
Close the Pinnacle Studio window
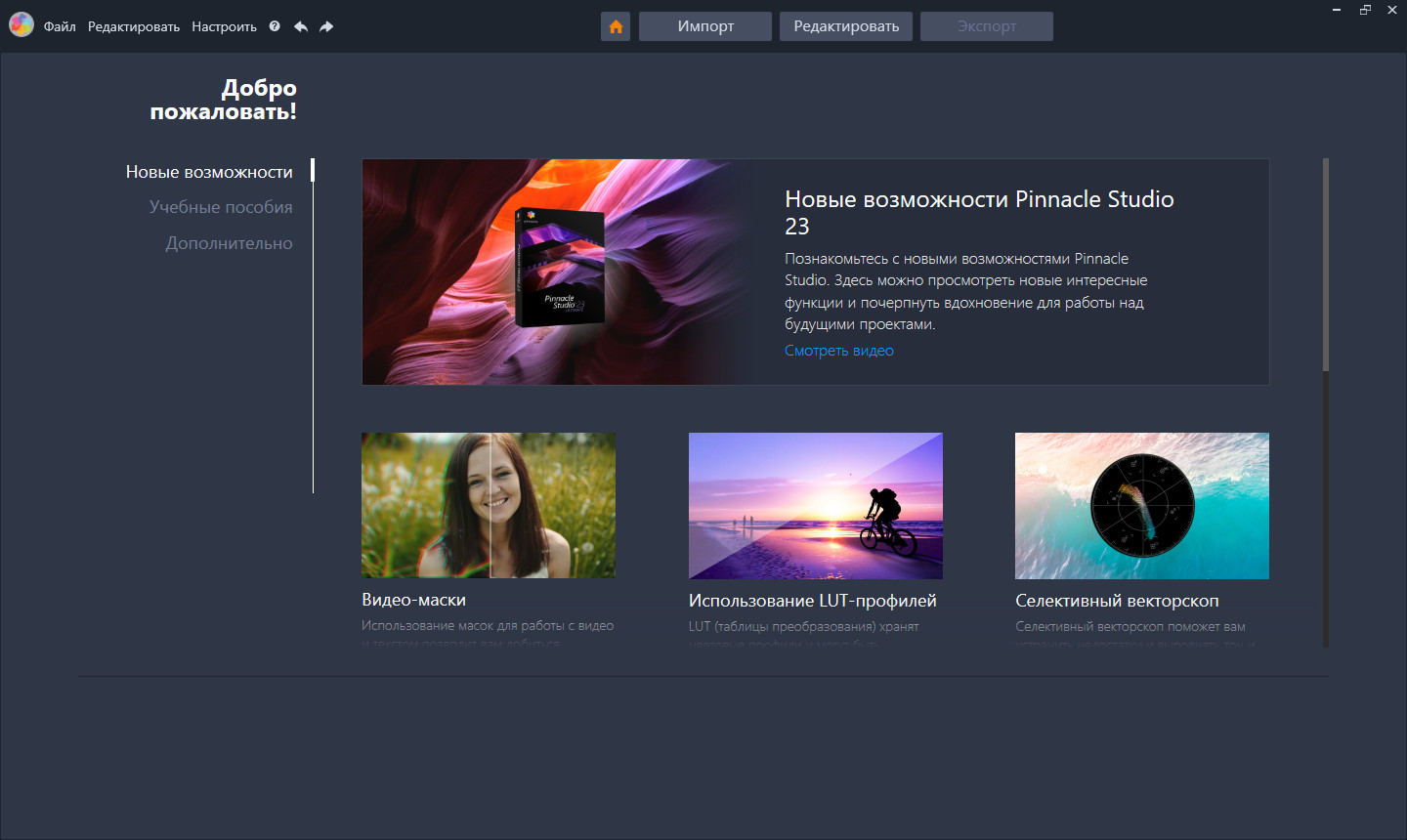(1392, 10)
